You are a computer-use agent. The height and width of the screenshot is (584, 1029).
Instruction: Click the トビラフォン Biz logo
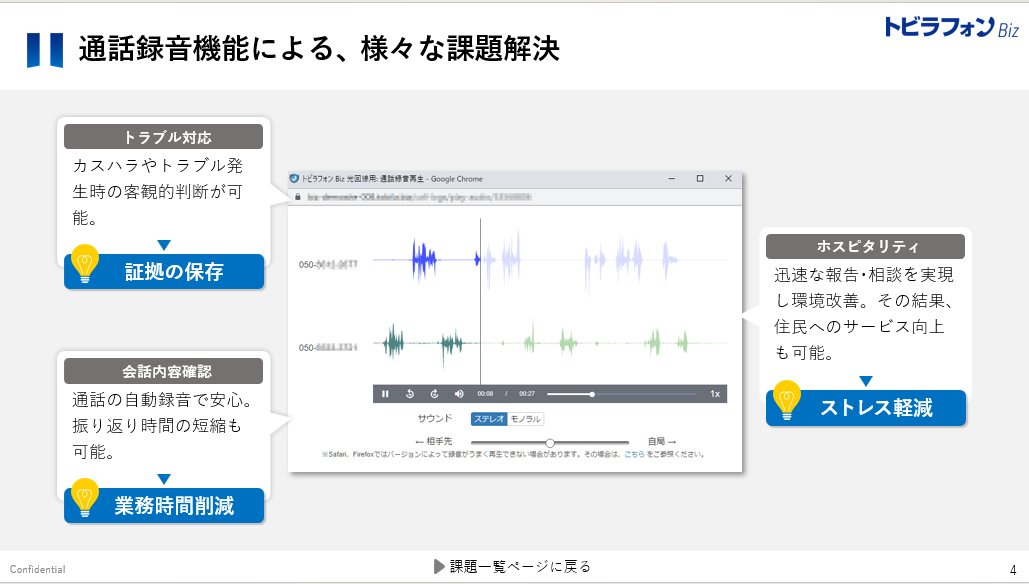pyautogui.click(x=950, y=27)
